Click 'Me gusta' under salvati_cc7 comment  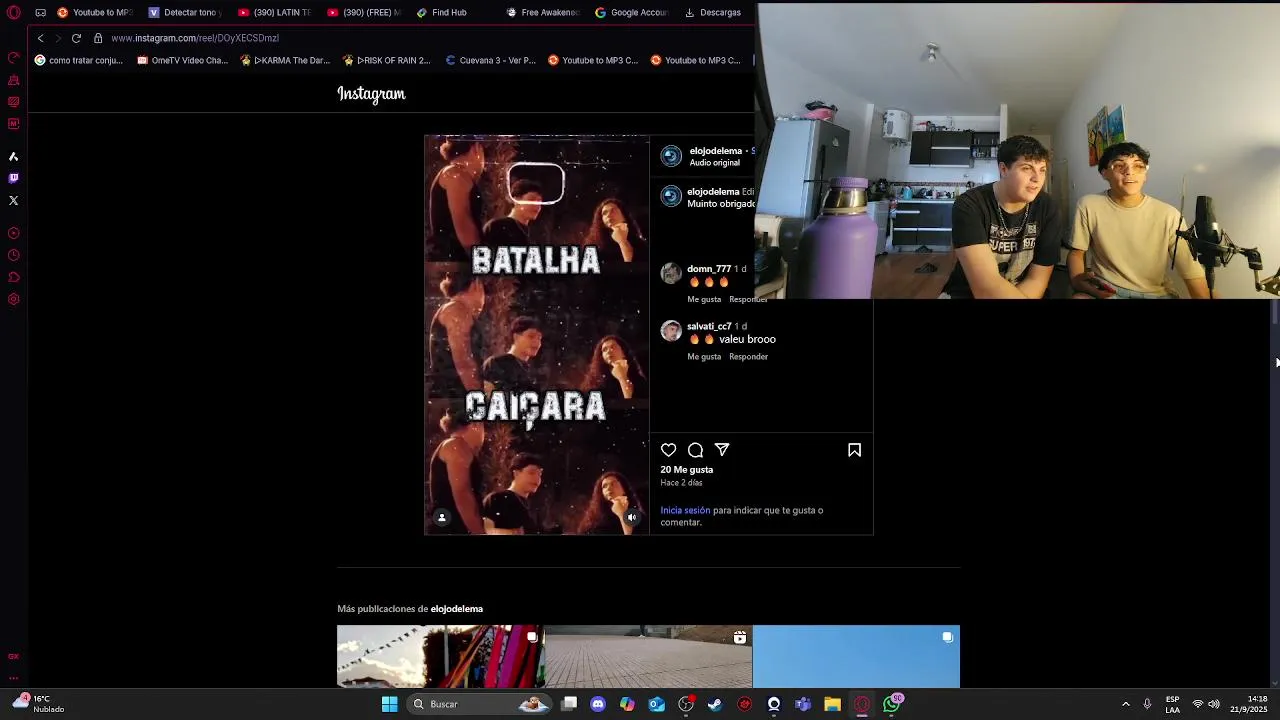tap(704, 357)
